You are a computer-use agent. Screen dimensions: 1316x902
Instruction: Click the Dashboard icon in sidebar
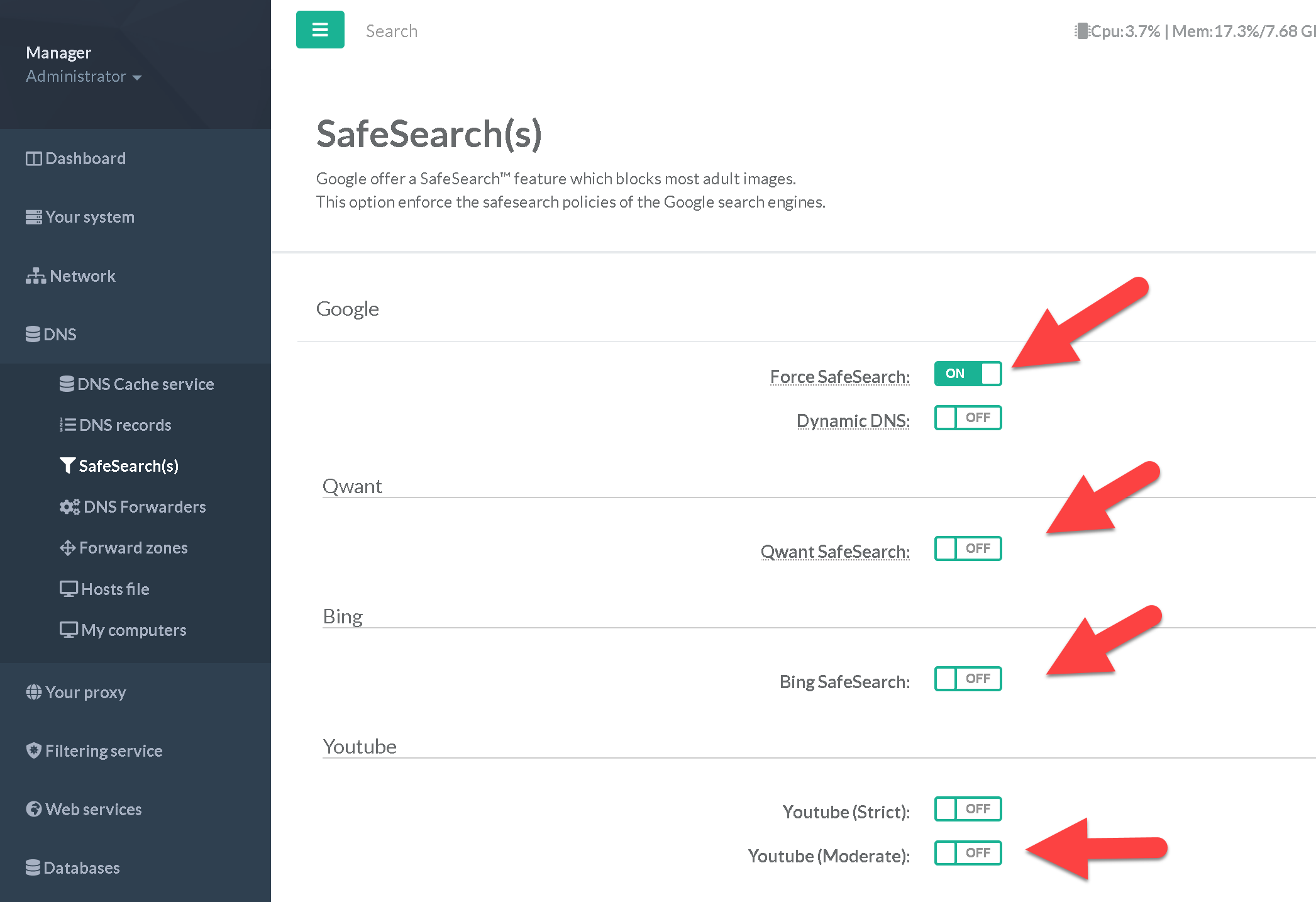(33, 159)
